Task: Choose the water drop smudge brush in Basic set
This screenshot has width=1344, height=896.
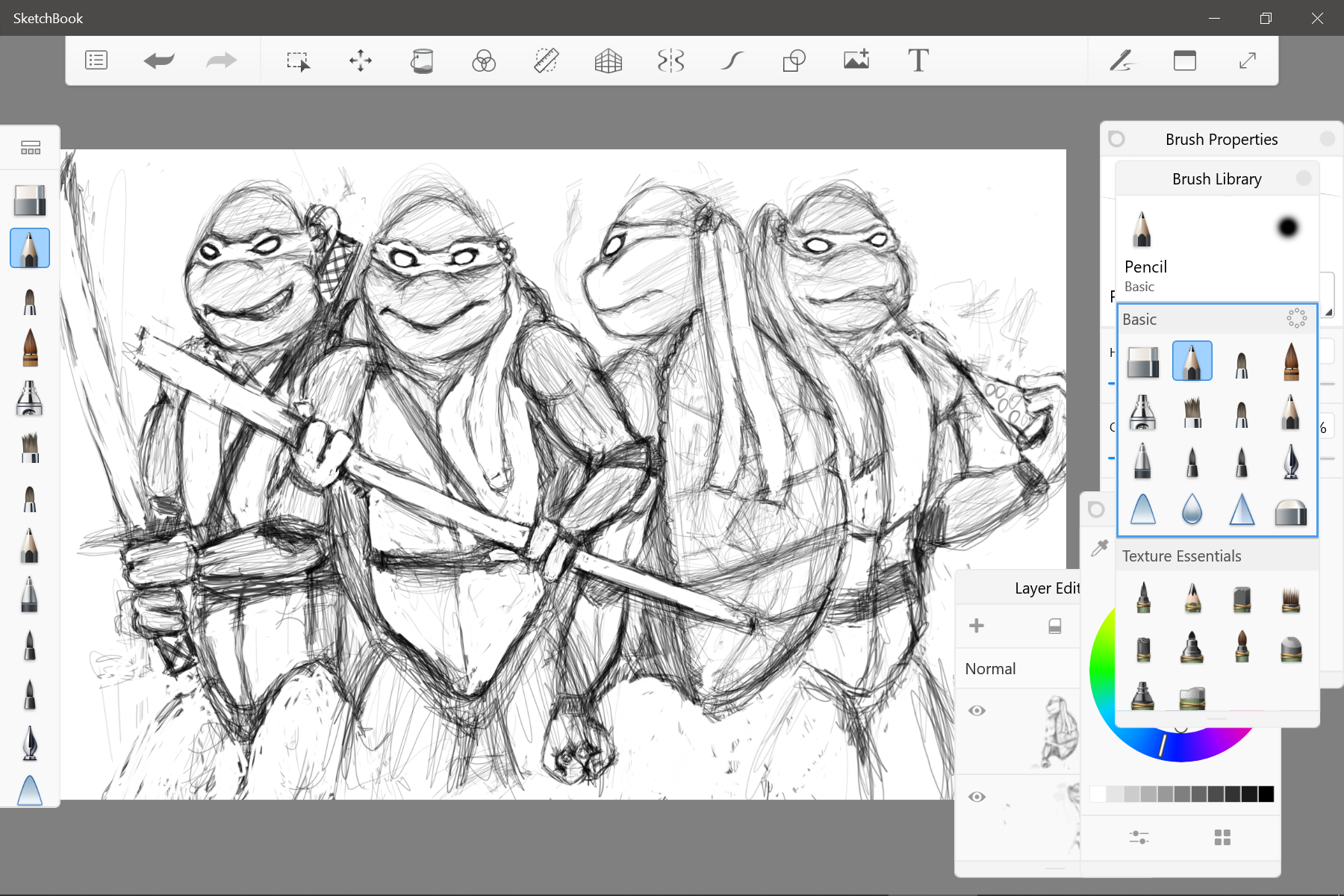Action: 1192,509
